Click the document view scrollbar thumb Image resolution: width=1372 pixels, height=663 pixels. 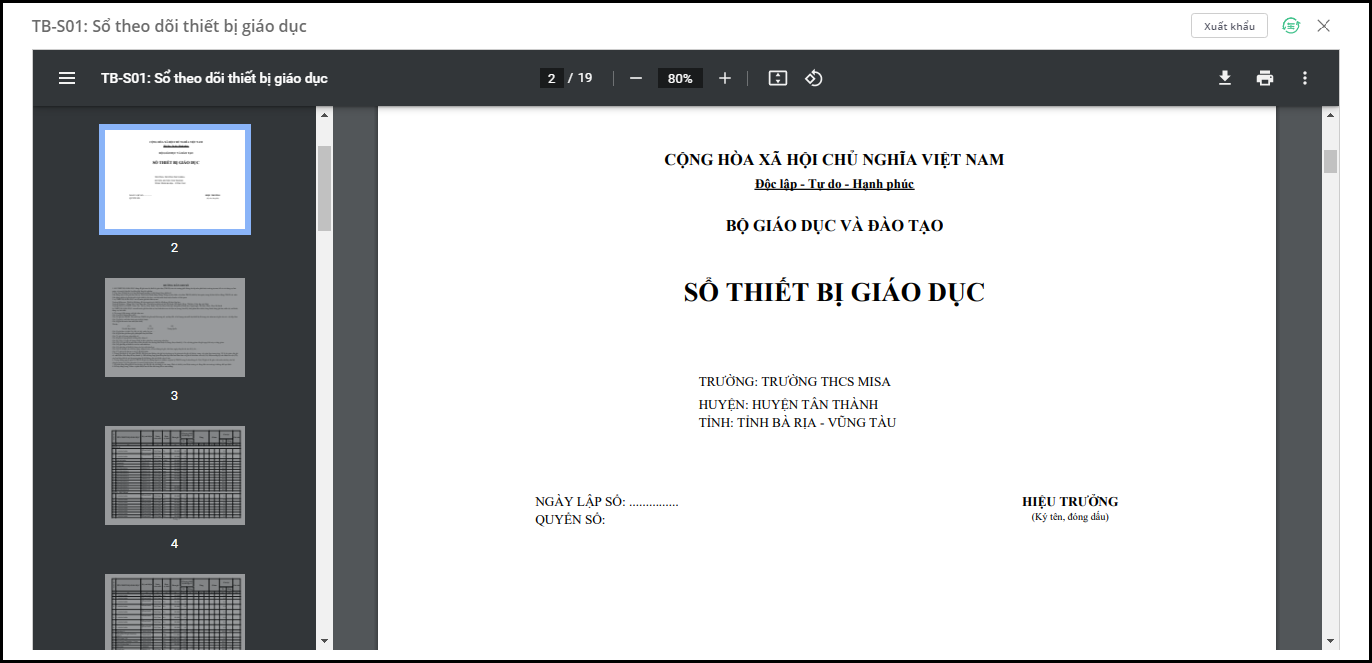[1330, 161]
